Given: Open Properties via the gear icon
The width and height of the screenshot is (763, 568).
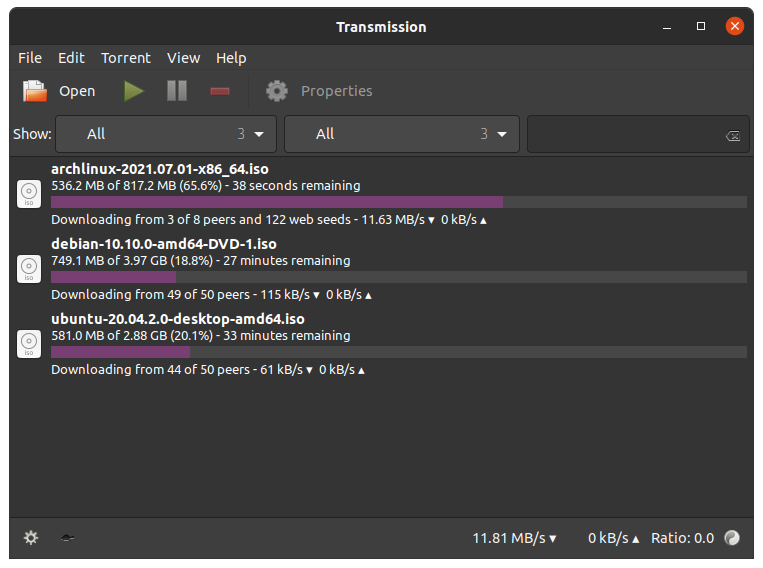Looking at the screenshot, I should click(277, 91).
